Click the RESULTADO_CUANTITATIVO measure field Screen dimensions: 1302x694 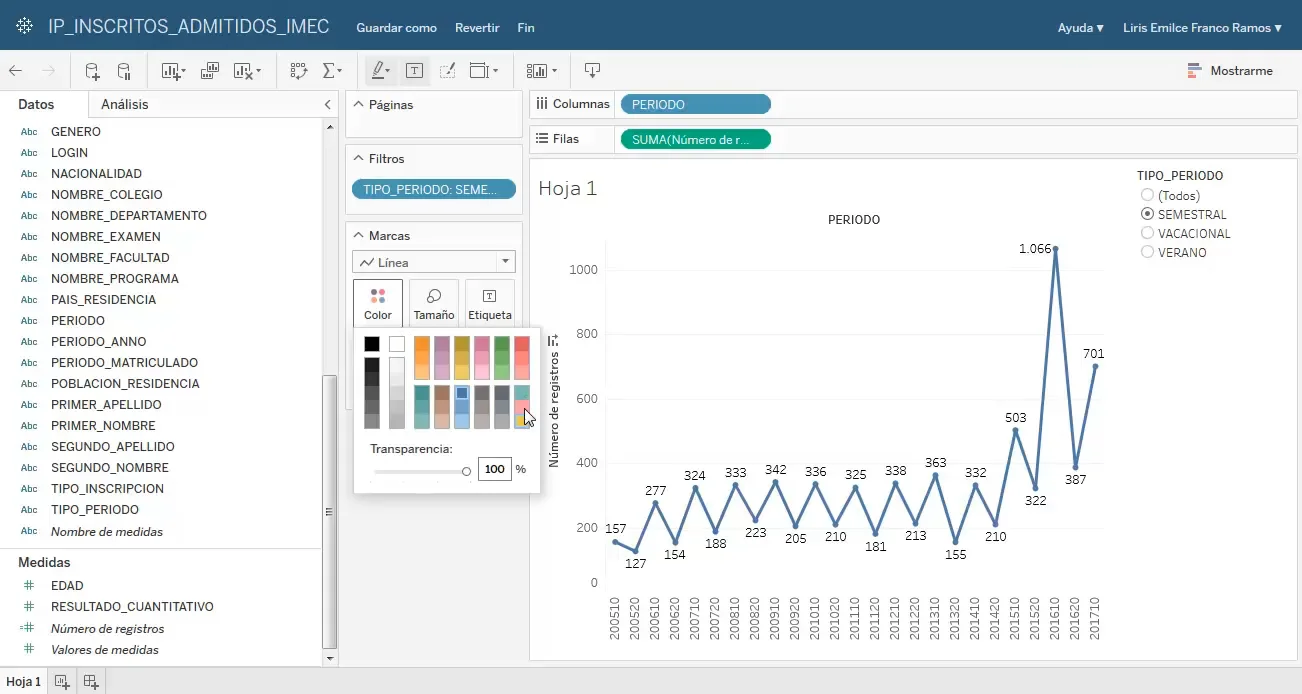[x=132, y=607]
